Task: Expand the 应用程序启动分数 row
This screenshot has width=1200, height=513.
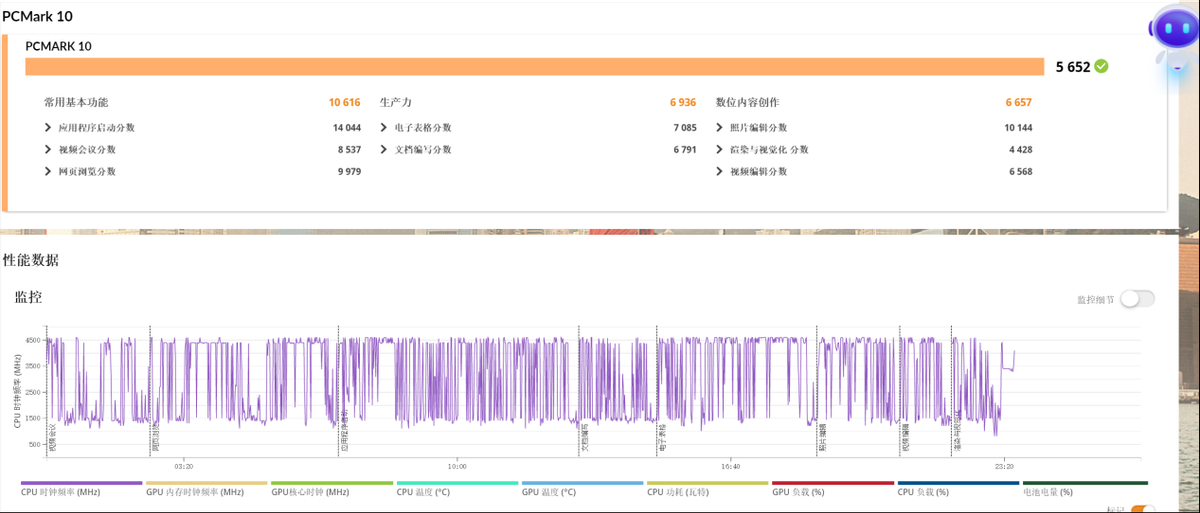Action: 49,128
